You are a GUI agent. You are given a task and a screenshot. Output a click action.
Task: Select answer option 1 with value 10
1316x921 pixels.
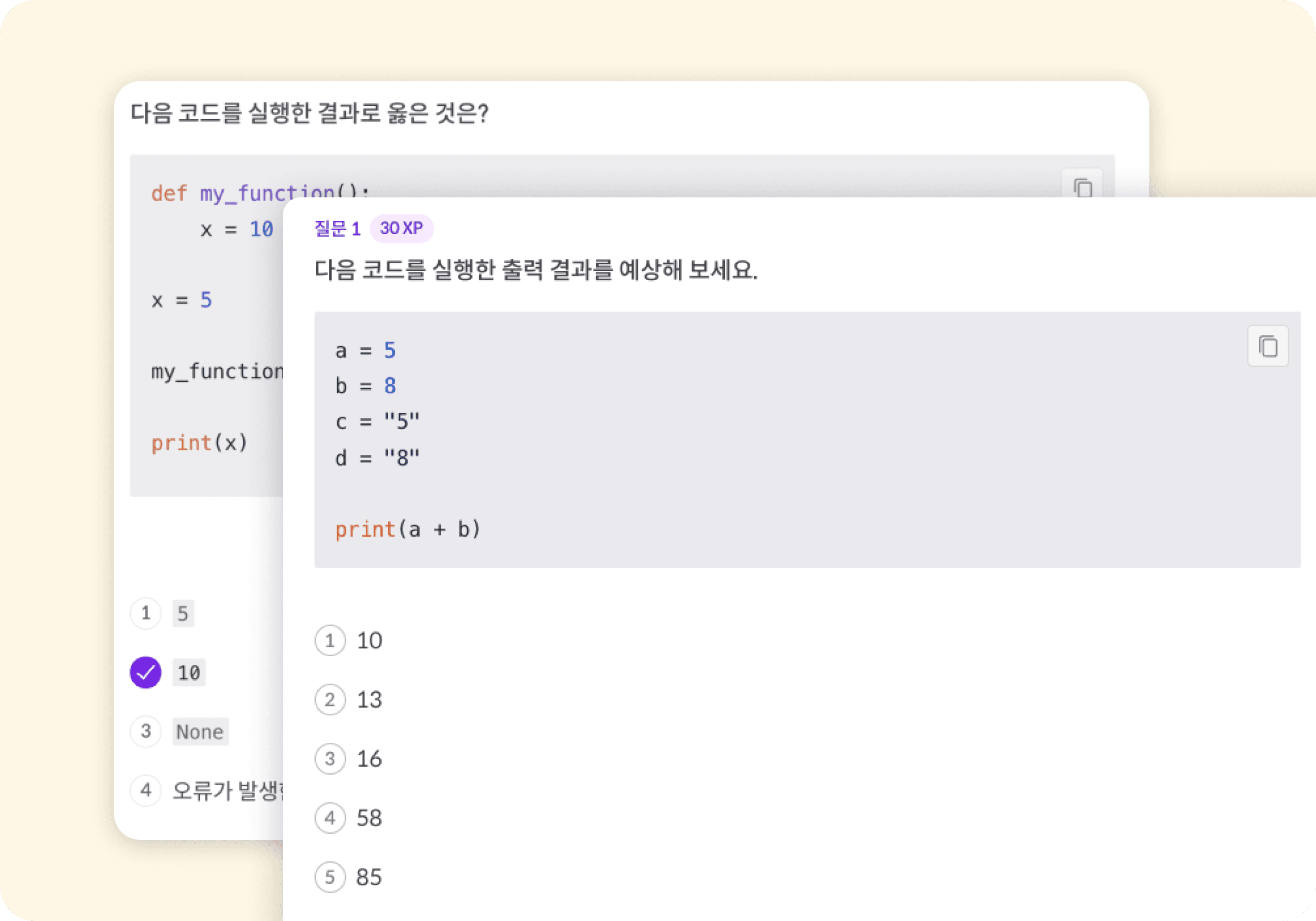[x=330, y=640]
